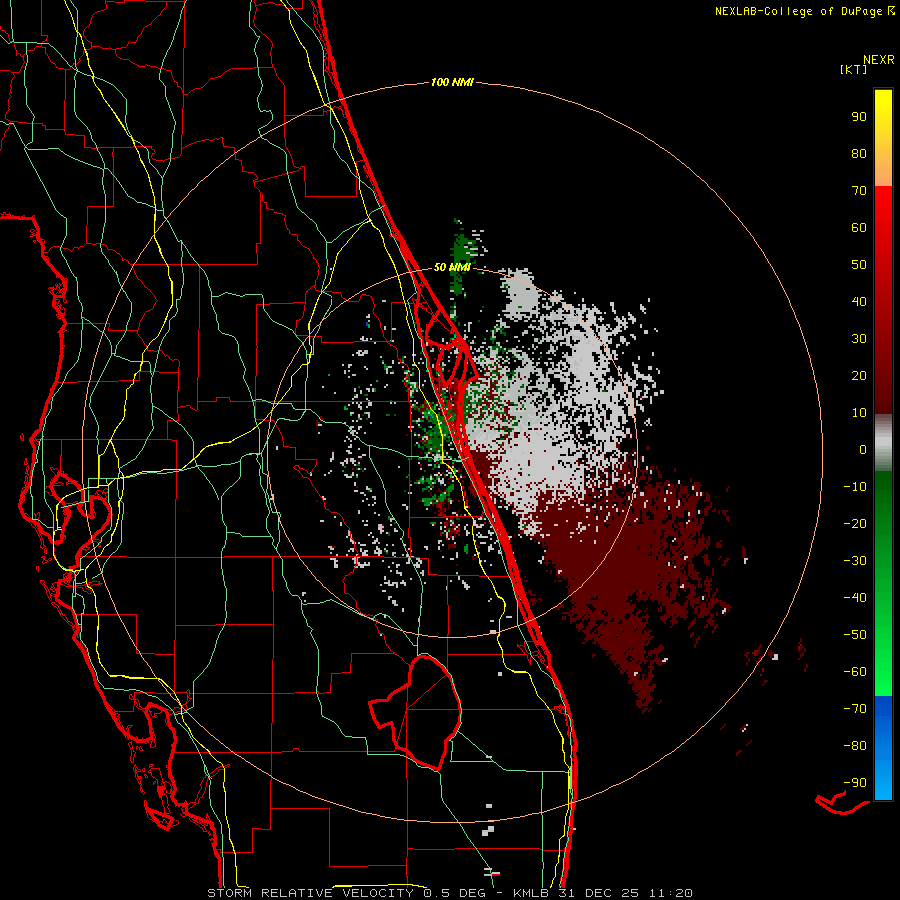The image size is (900, 900).
Task: Click the -60 value on the velocity scale
Action: [x=855, y=672]
